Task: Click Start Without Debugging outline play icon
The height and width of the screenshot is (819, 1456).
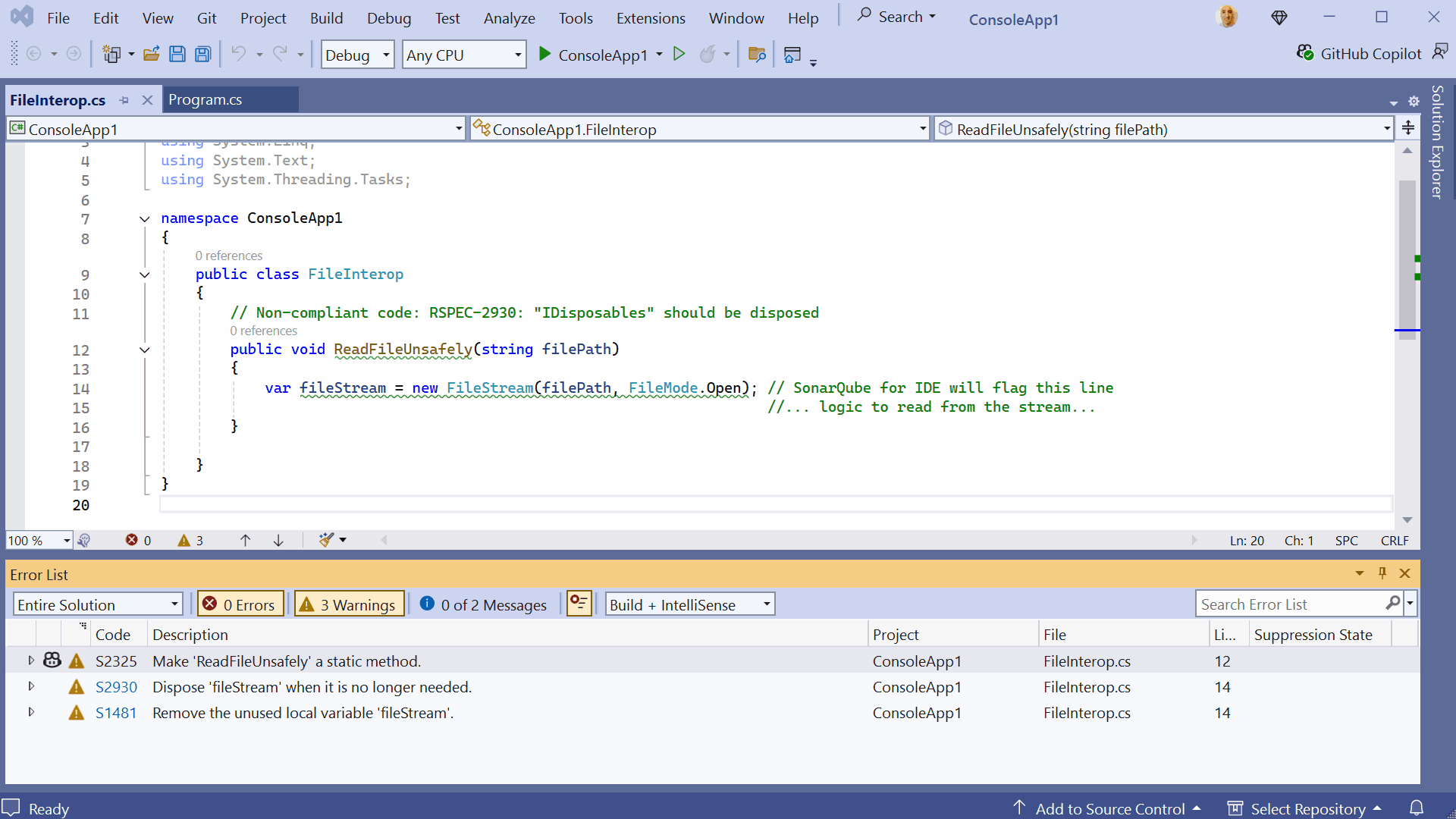Action: tap(679, 54)
